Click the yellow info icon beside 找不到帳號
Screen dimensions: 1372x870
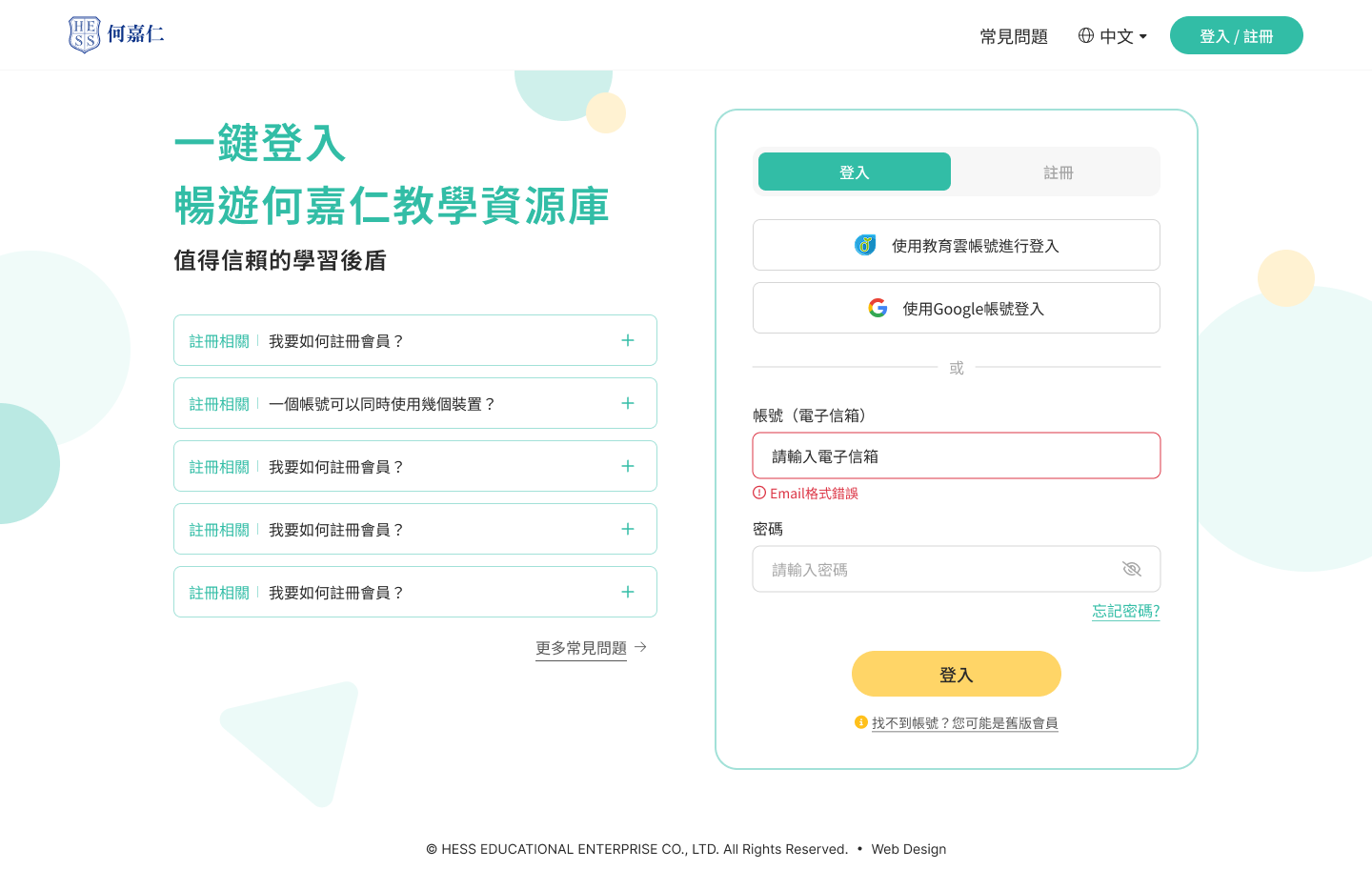[x=861, y=722]
